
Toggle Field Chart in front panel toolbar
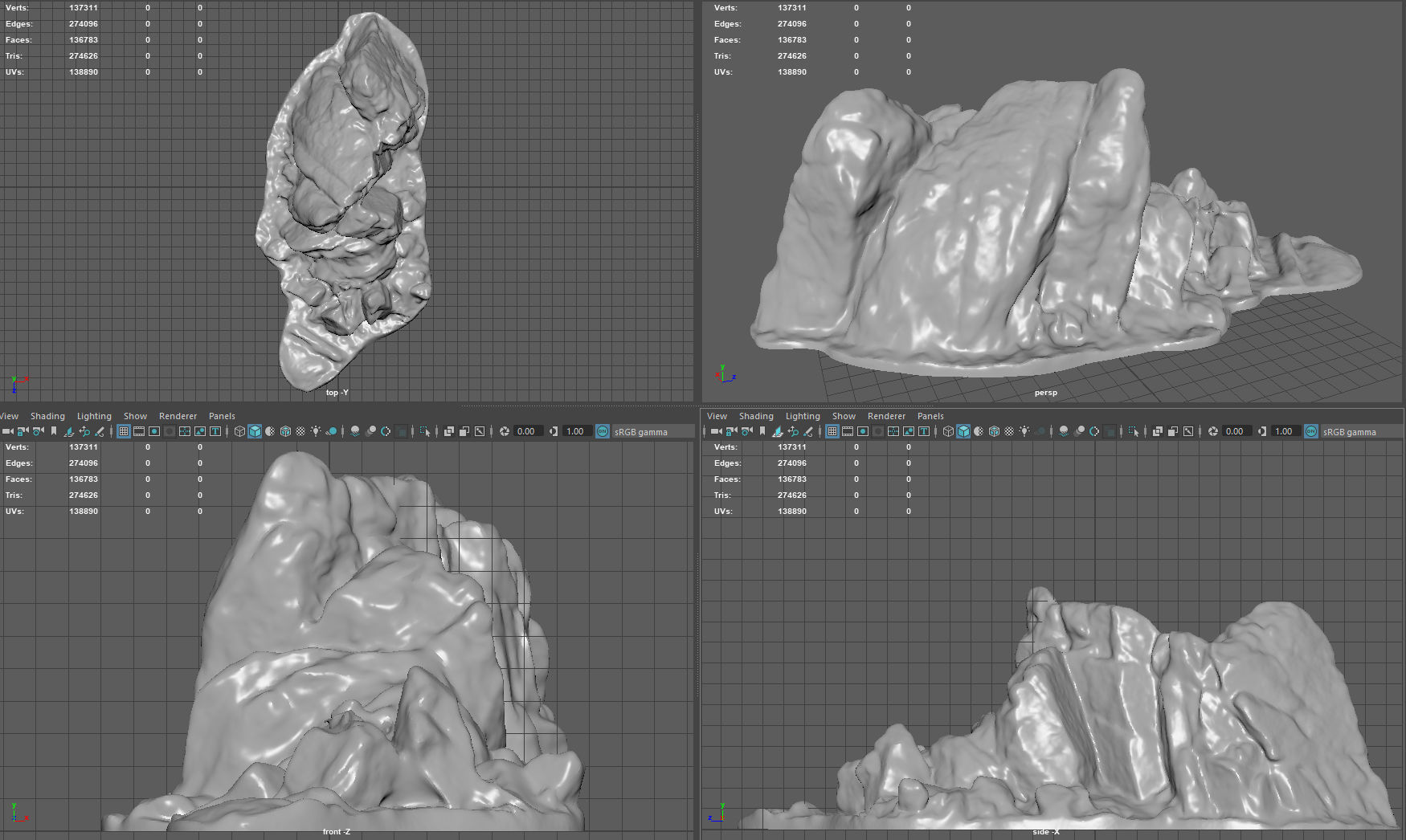(x=185, y=431)
